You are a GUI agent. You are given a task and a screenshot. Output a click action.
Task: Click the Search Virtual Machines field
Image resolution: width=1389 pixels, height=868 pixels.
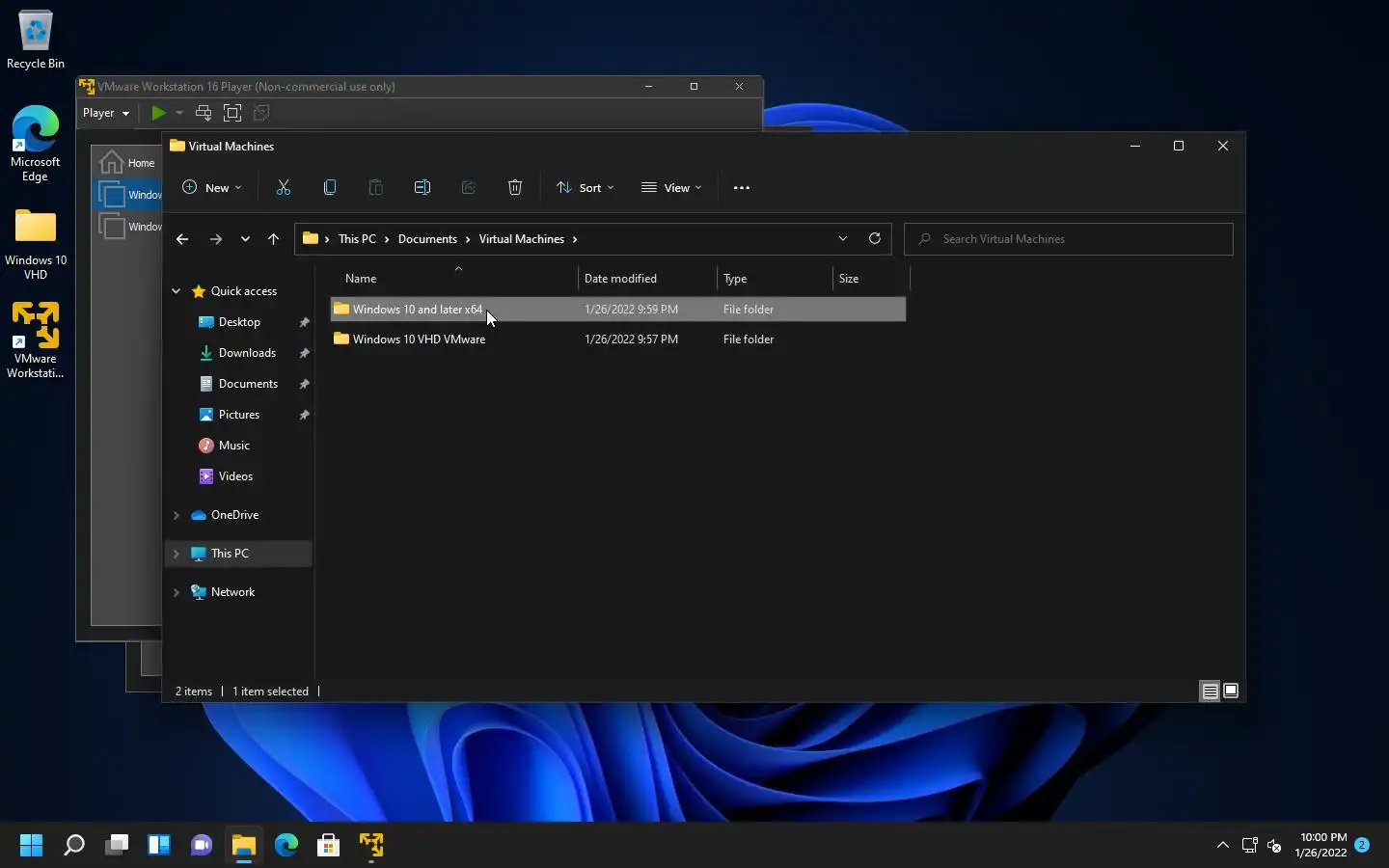pos(1069,239)
